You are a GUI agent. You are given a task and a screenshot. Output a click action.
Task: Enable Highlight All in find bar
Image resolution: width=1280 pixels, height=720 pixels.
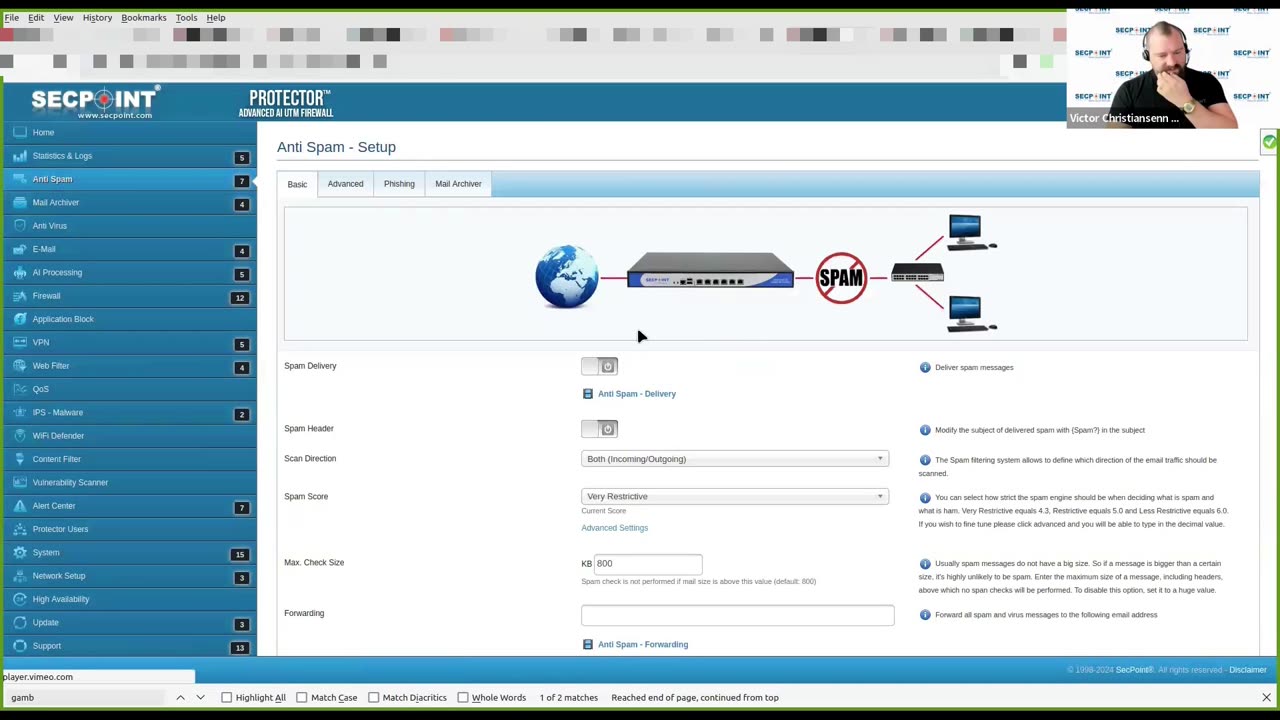pyautogui.click(x=226, y=697)
